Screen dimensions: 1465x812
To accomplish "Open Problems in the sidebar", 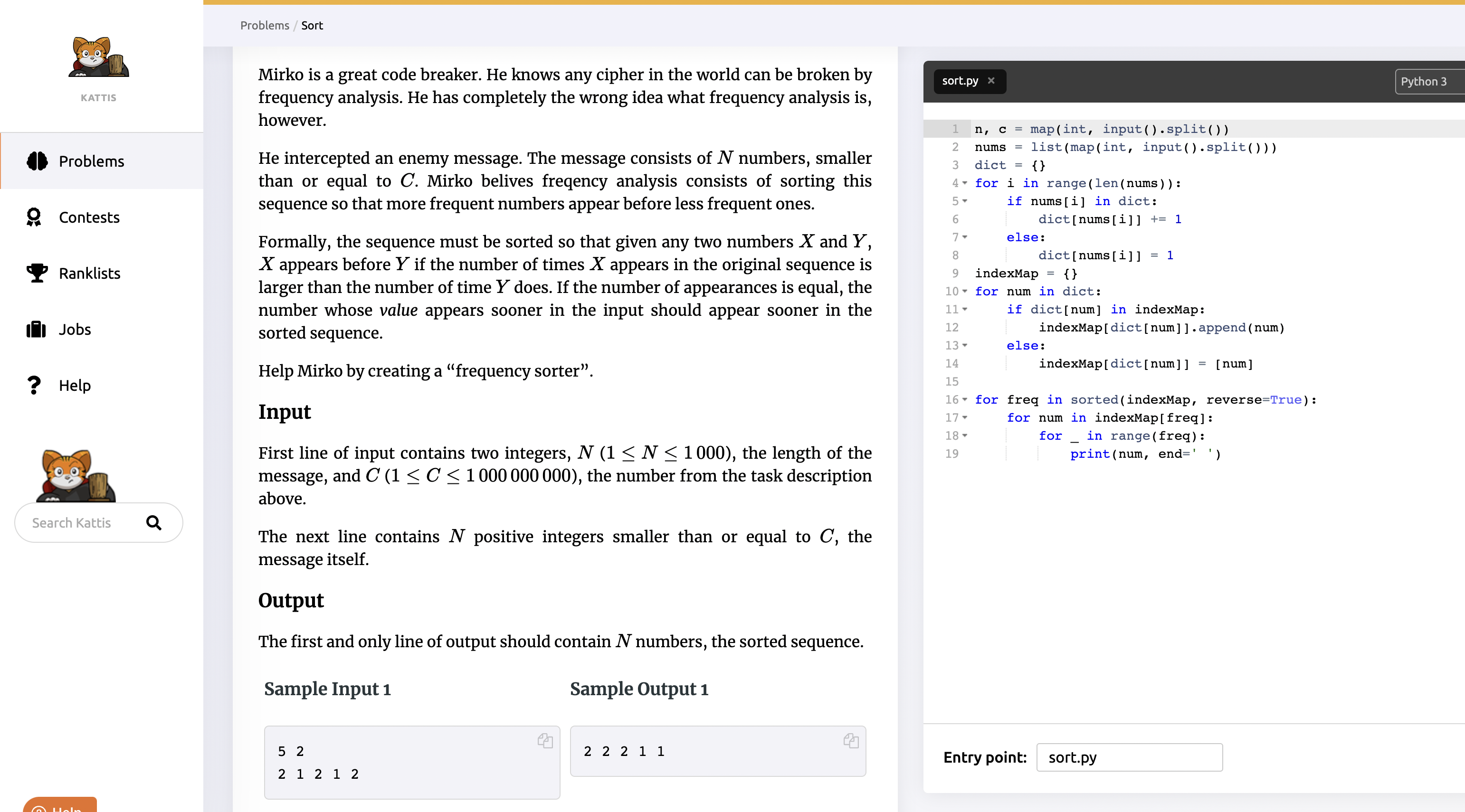I will pos(102,161).
